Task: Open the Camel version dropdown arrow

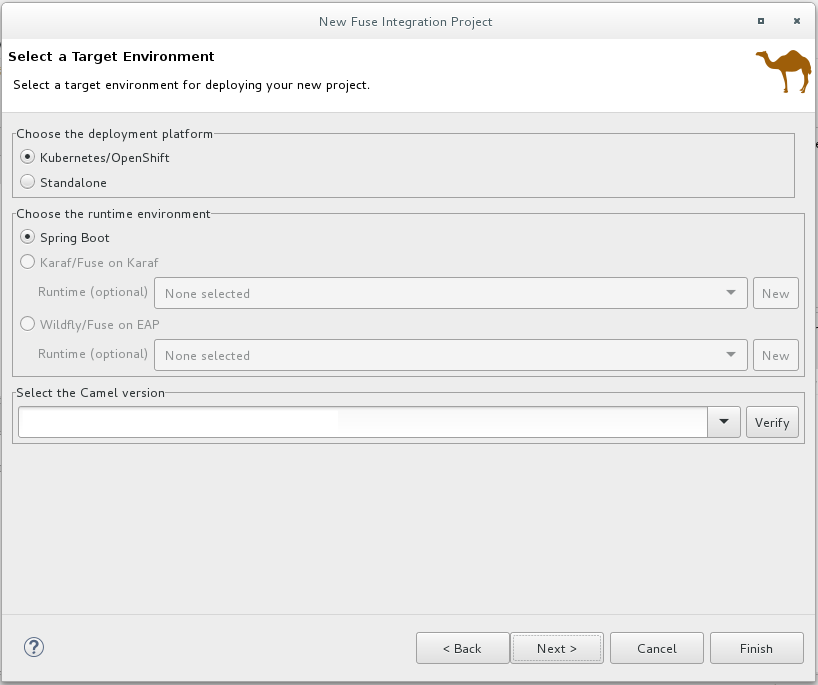Action: point(723,422)
